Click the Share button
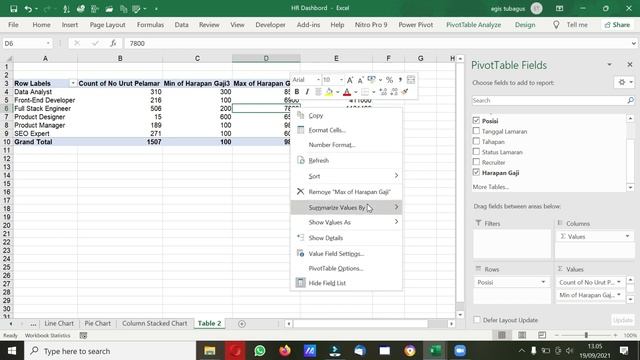 pyautogui.click(x=617, y=25)
